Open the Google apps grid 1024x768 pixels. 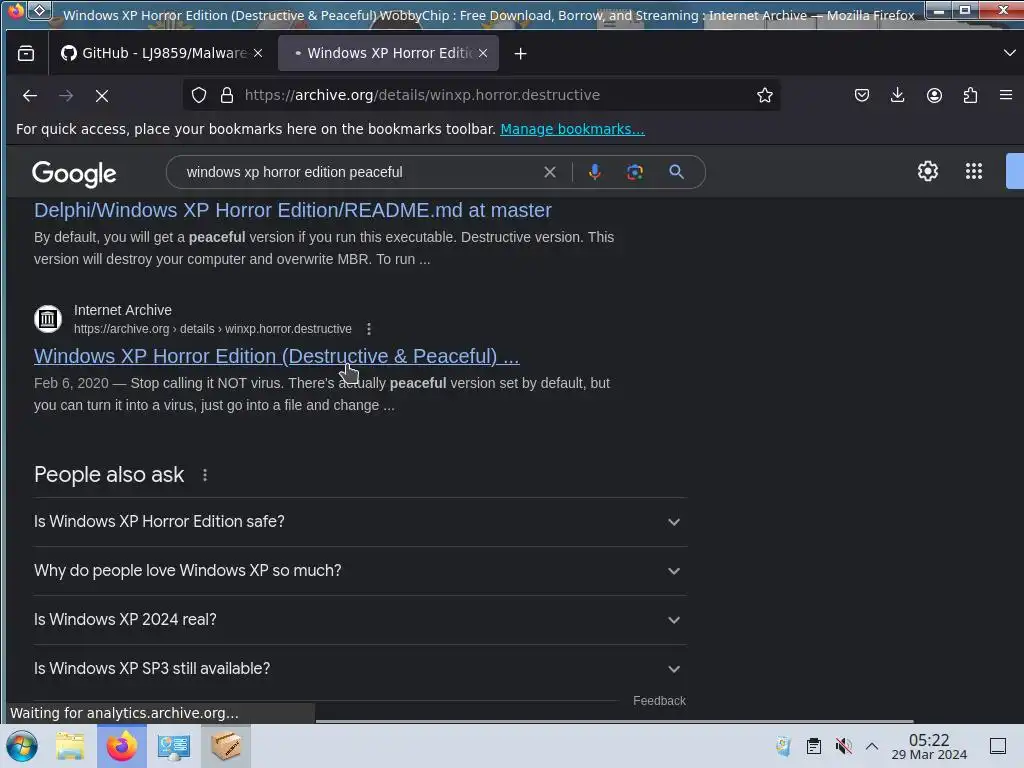(x=974, y=171)
